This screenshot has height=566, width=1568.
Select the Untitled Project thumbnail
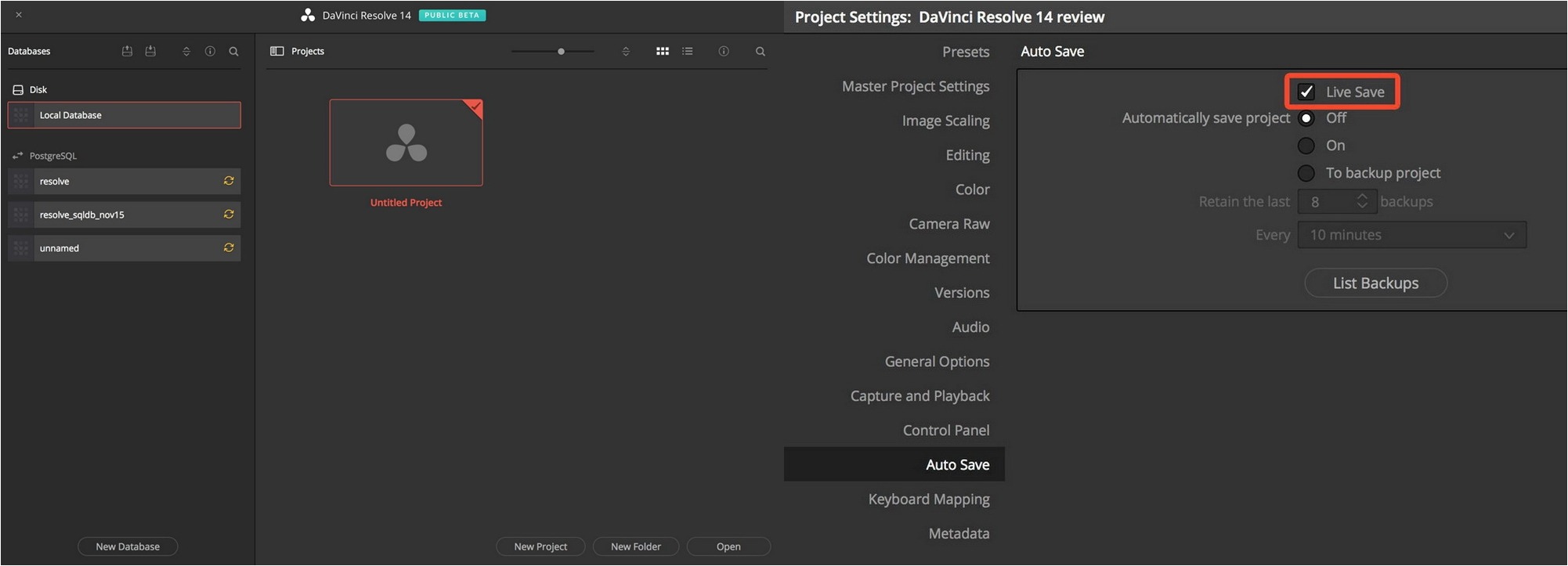click(x=406, y=142)
